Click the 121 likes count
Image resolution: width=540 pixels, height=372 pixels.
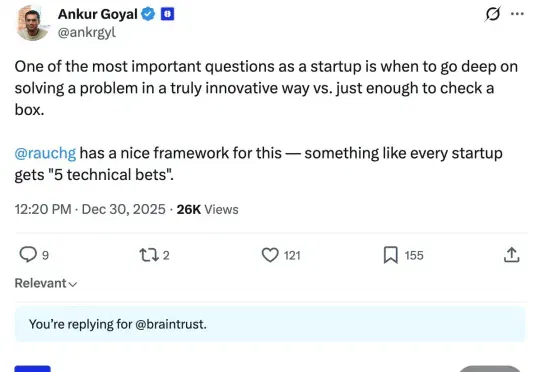(x=292, y=256)
